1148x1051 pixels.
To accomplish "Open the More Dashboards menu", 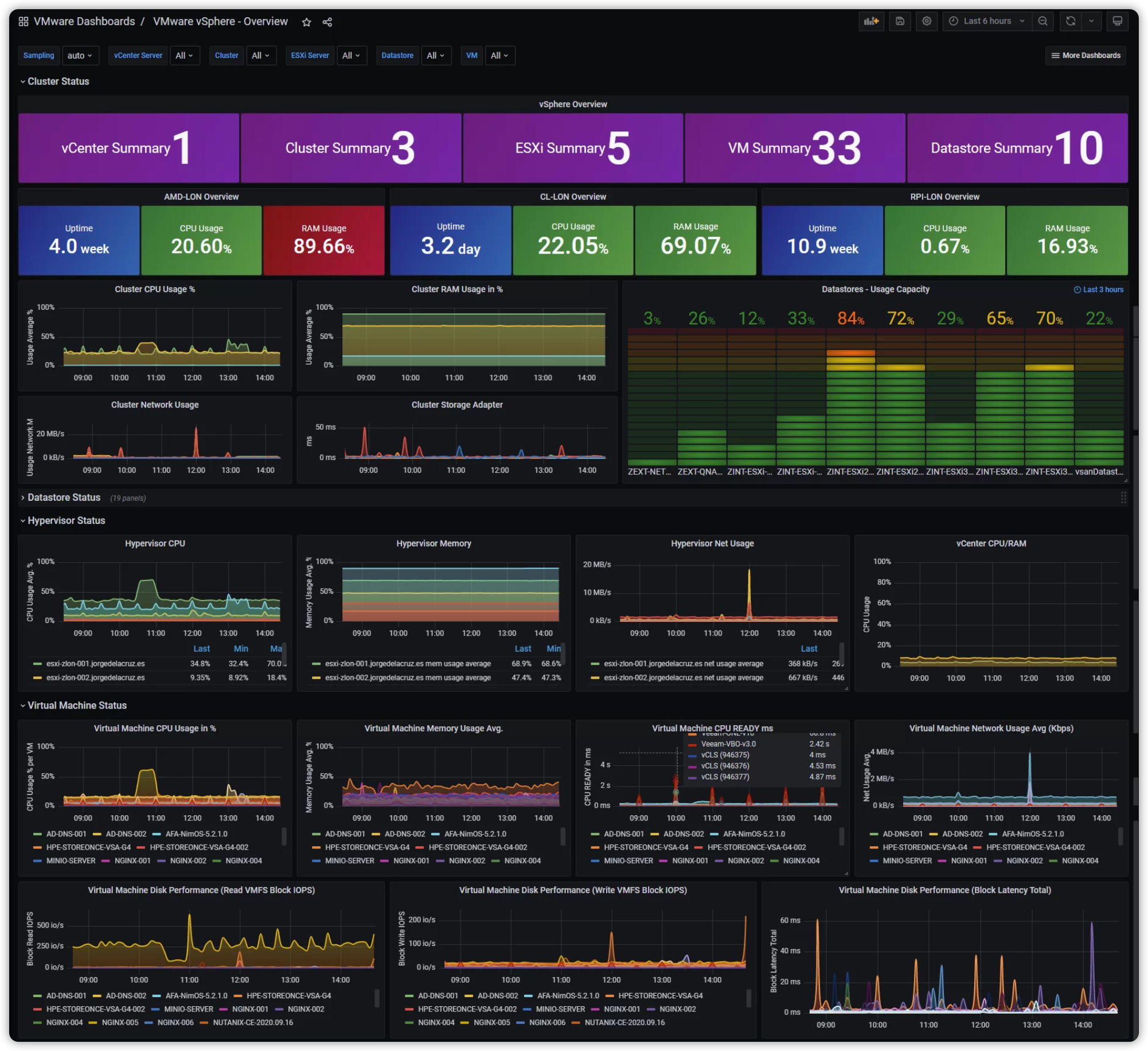I will pyautogui.click(x=1086, y=56).
